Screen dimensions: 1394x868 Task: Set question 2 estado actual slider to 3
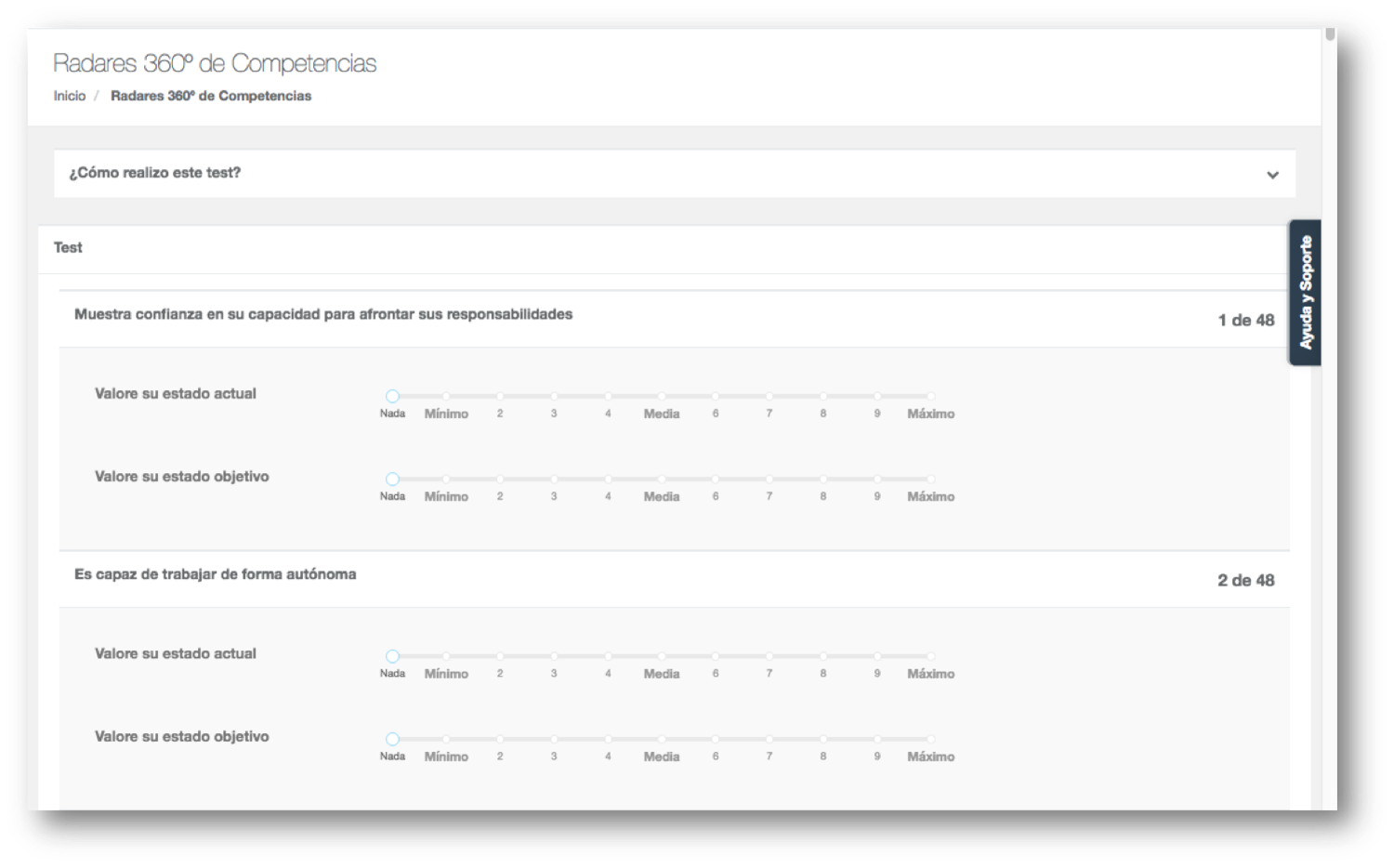click(x=554, y=656)
